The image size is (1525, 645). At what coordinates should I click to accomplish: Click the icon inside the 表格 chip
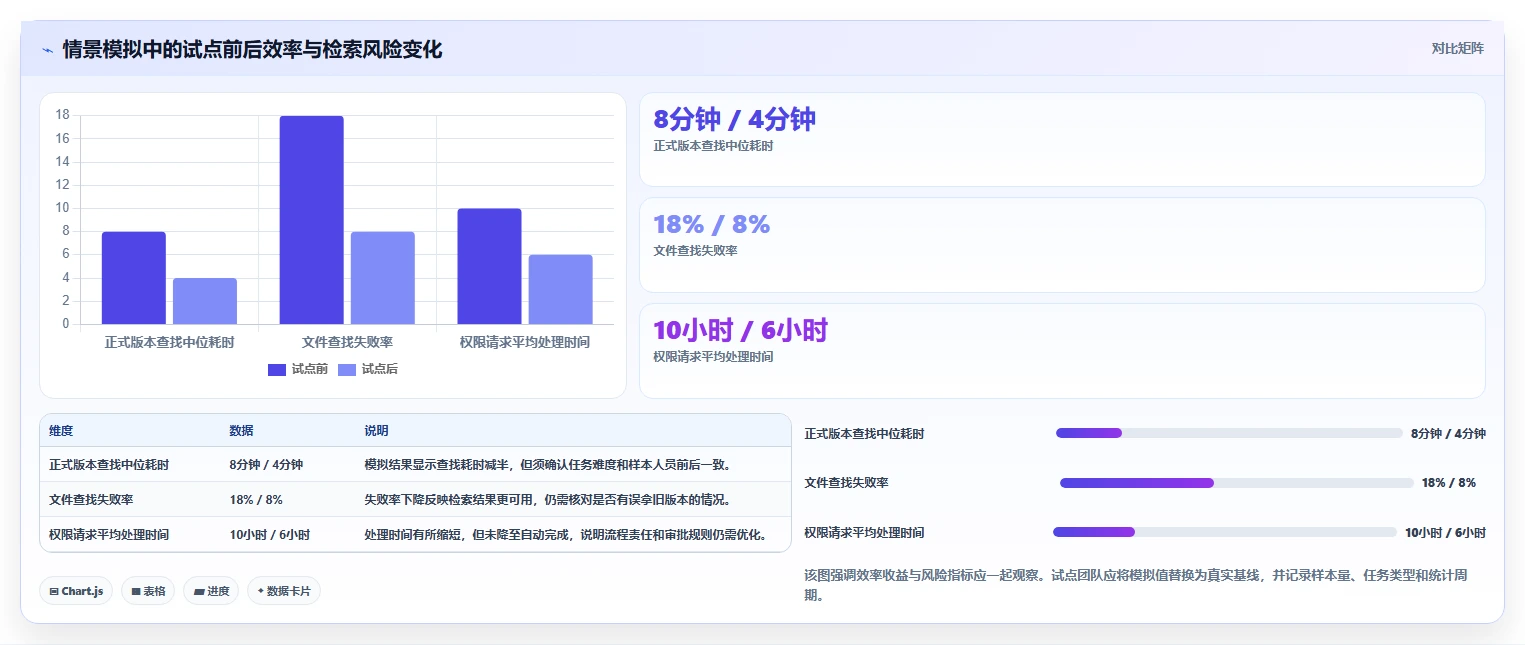(x=136, y=592)
